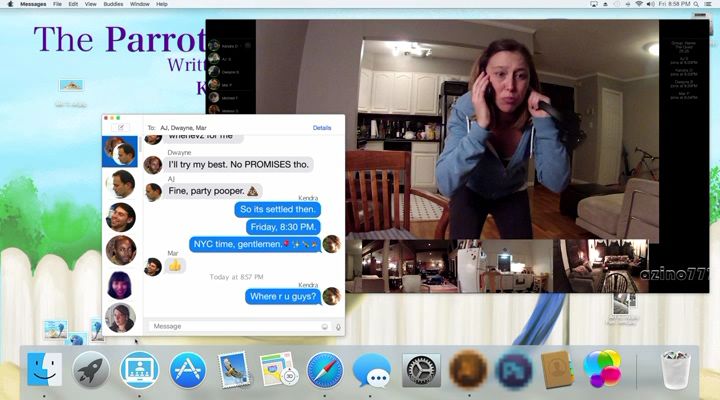Click the emoji picker in message field
Image resolution: width=720 pixels, height=400 pixels.
[324, 326]
